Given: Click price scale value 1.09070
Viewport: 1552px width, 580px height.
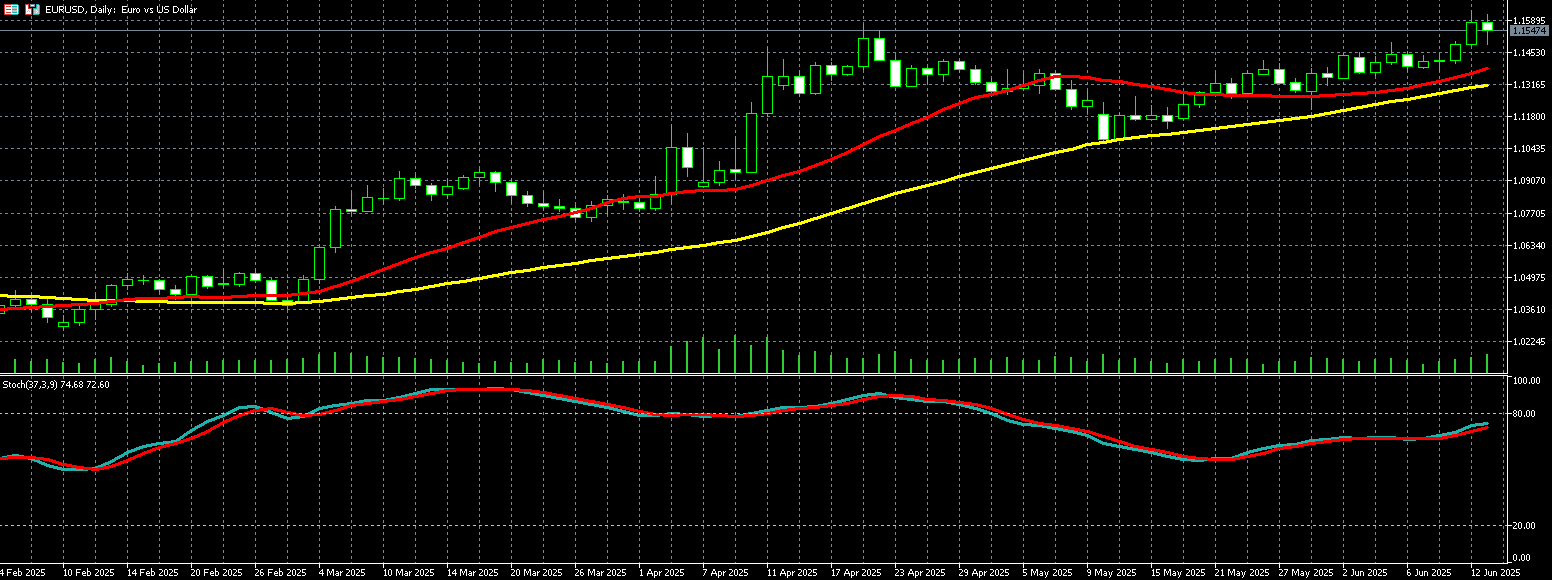Looking at the screenshot, I should coord(1529,181).
